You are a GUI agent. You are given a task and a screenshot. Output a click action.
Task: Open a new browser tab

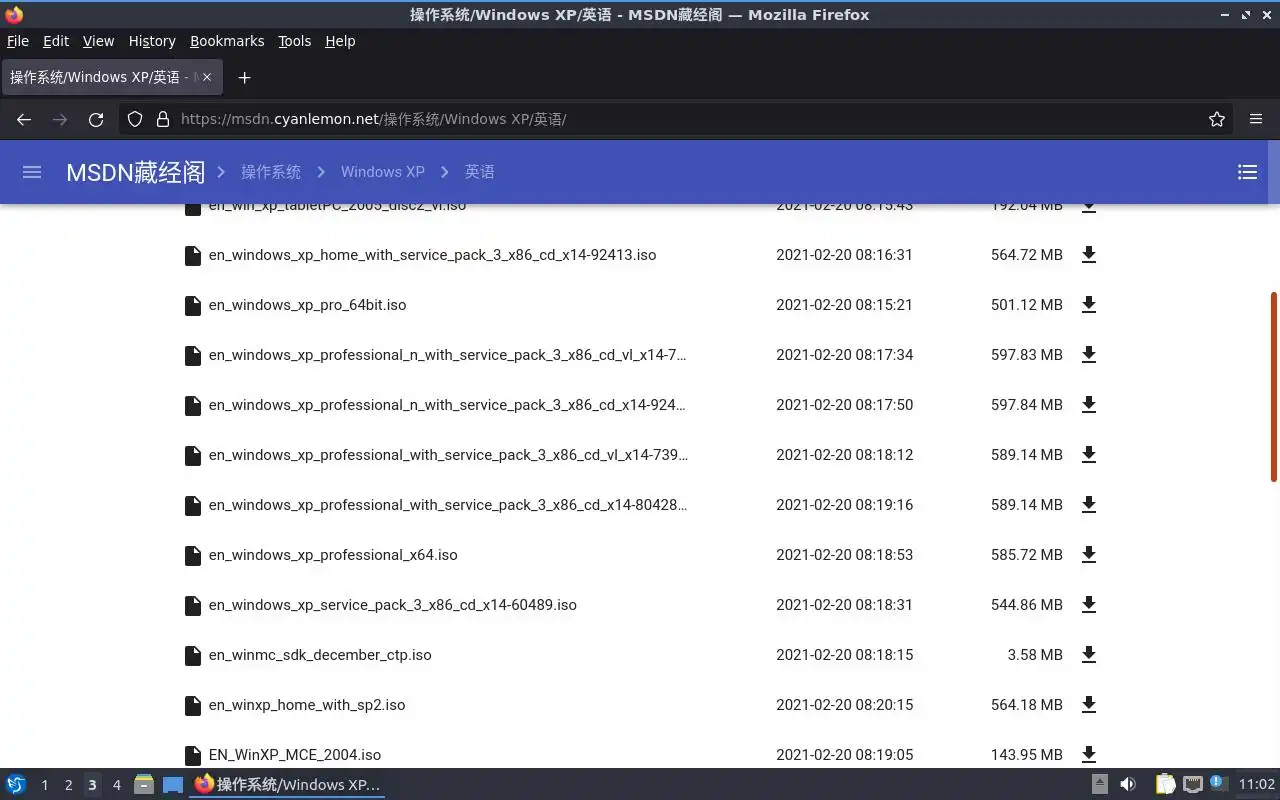244,77
